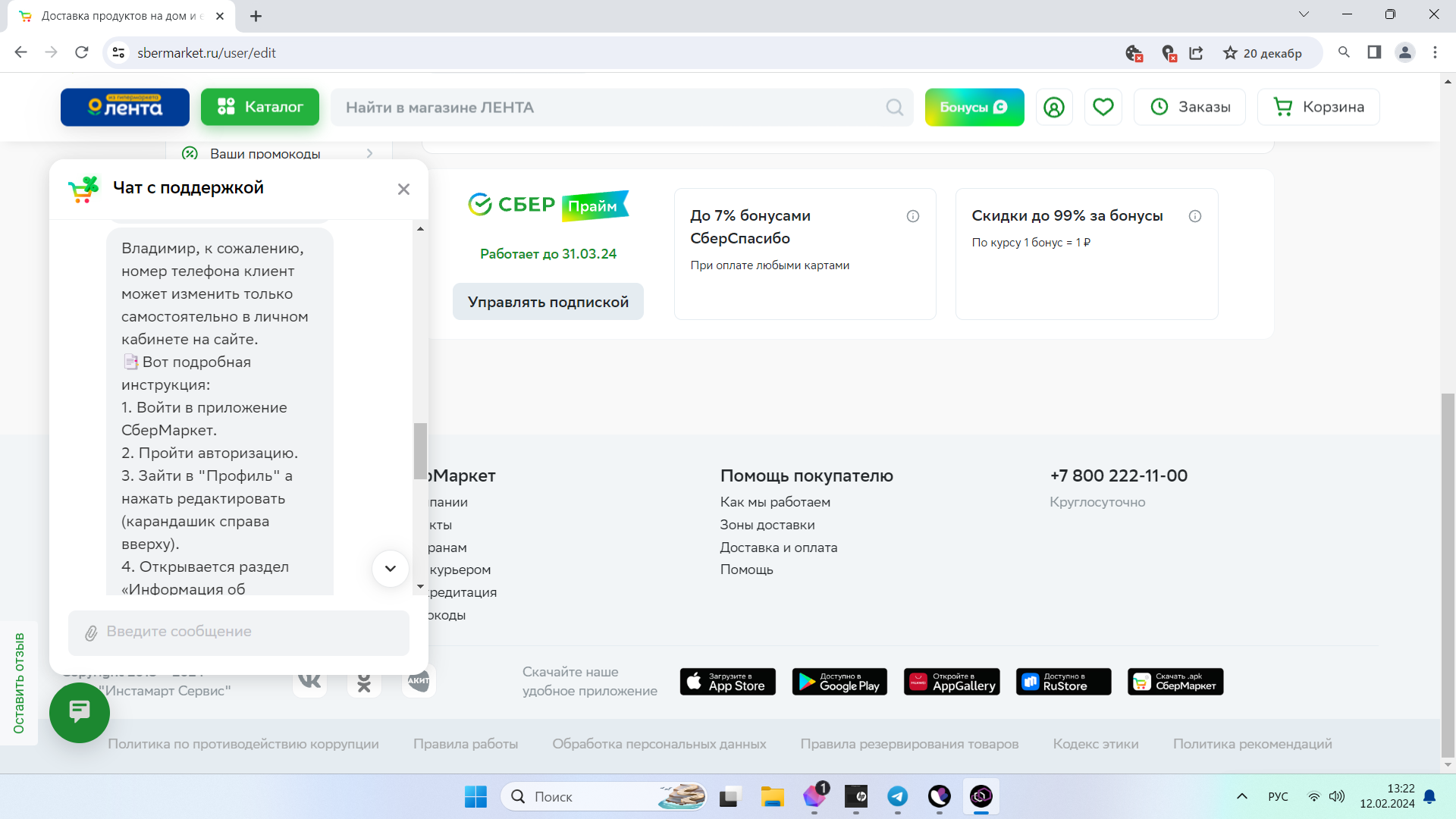1456x819 pixels.
Task: Open AppGallery download badge
Action: tap(952, 682)
